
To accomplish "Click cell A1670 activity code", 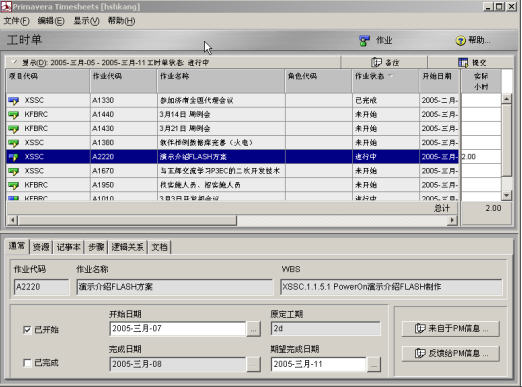I will pyautogui.click(x=123, y=171).
